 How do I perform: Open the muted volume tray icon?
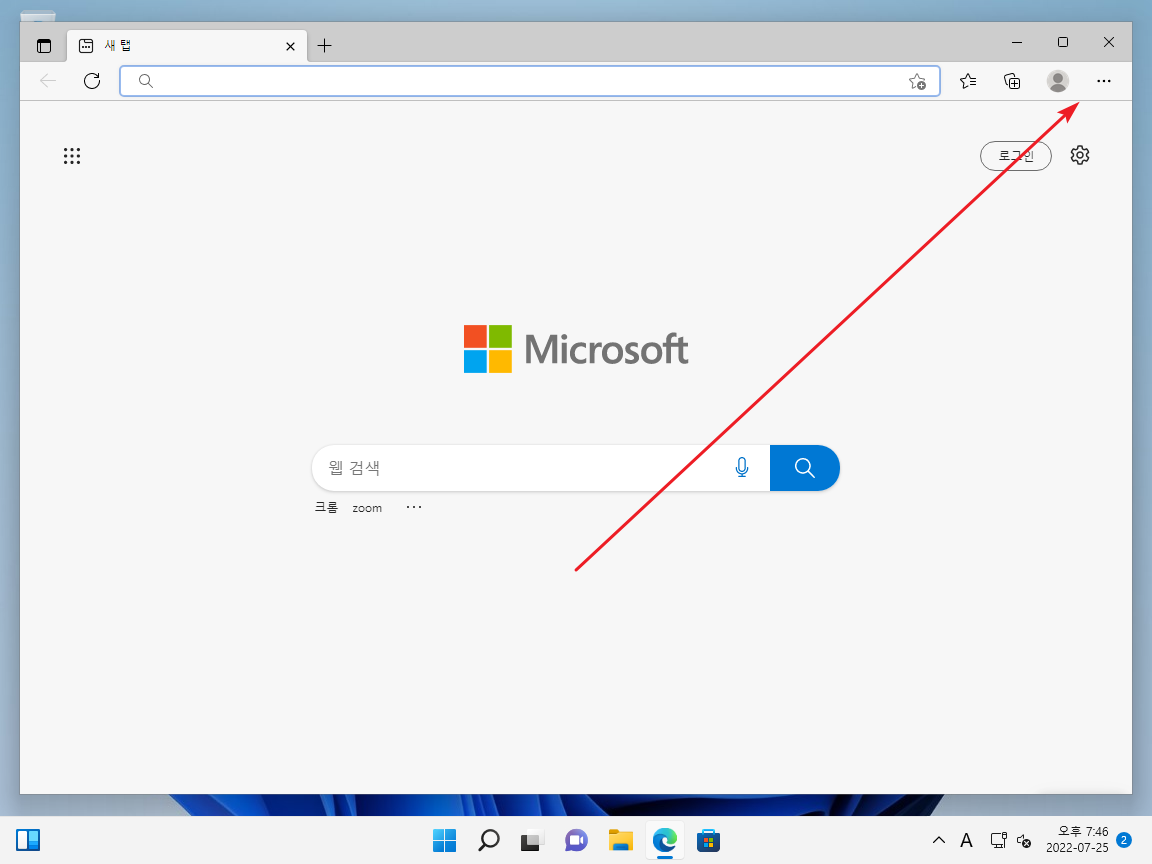(1023, 840)
